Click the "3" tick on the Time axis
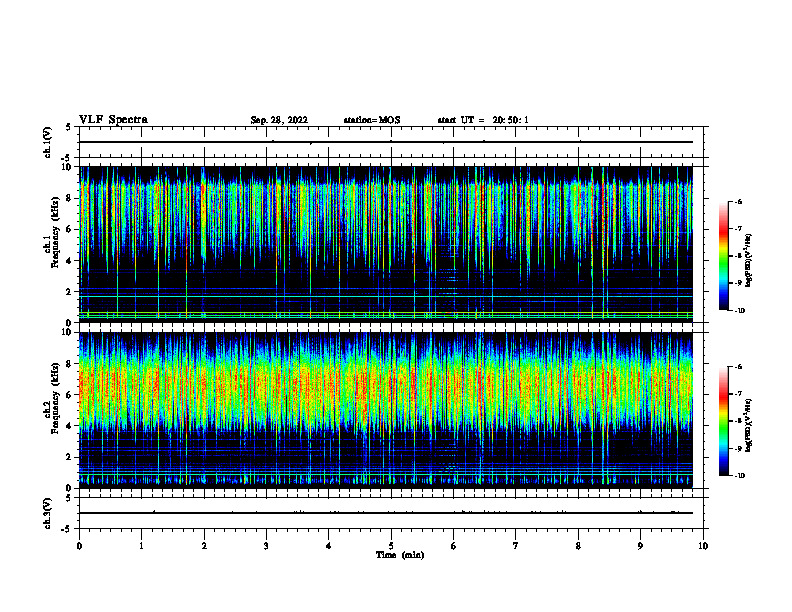Viewport: 792px width, 612px height. click(x=266, y=546)
